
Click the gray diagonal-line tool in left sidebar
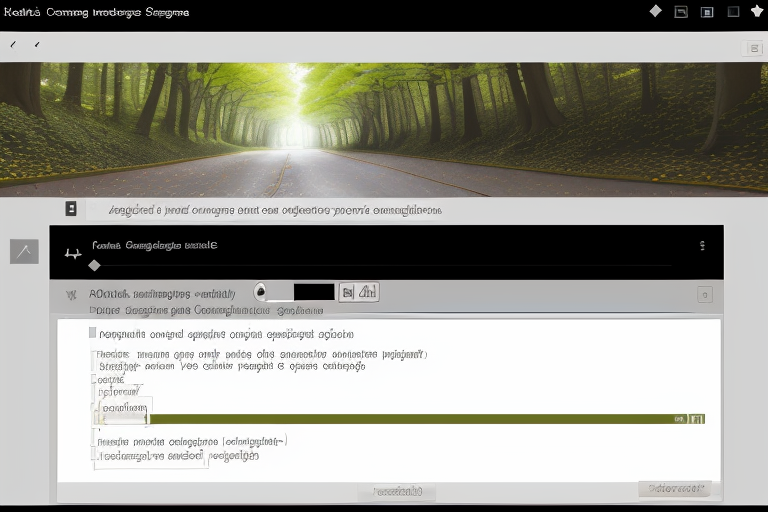[x=24, y=252]
